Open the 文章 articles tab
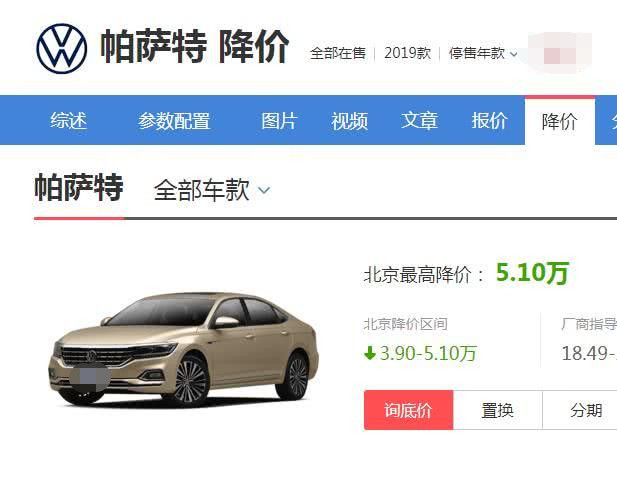Viewport: 617px width, 497px height. (419, 120)
